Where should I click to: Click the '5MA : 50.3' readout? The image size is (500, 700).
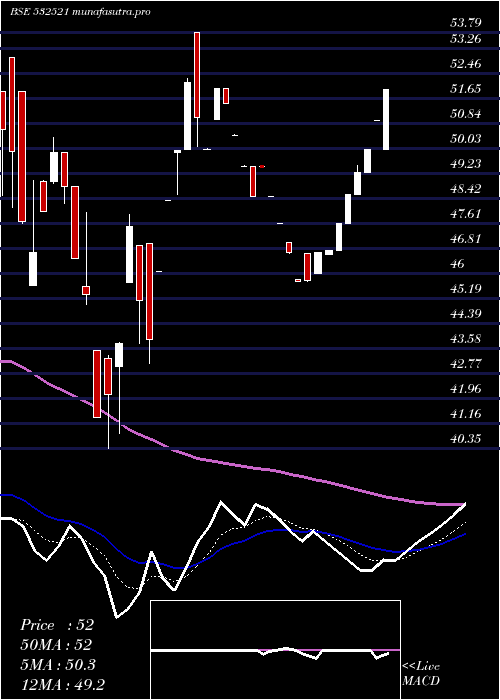point(58,664)
